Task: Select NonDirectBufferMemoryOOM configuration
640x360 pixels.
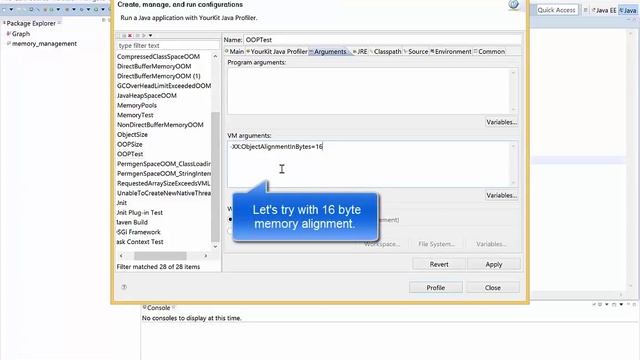Action: tap(160, 125)
